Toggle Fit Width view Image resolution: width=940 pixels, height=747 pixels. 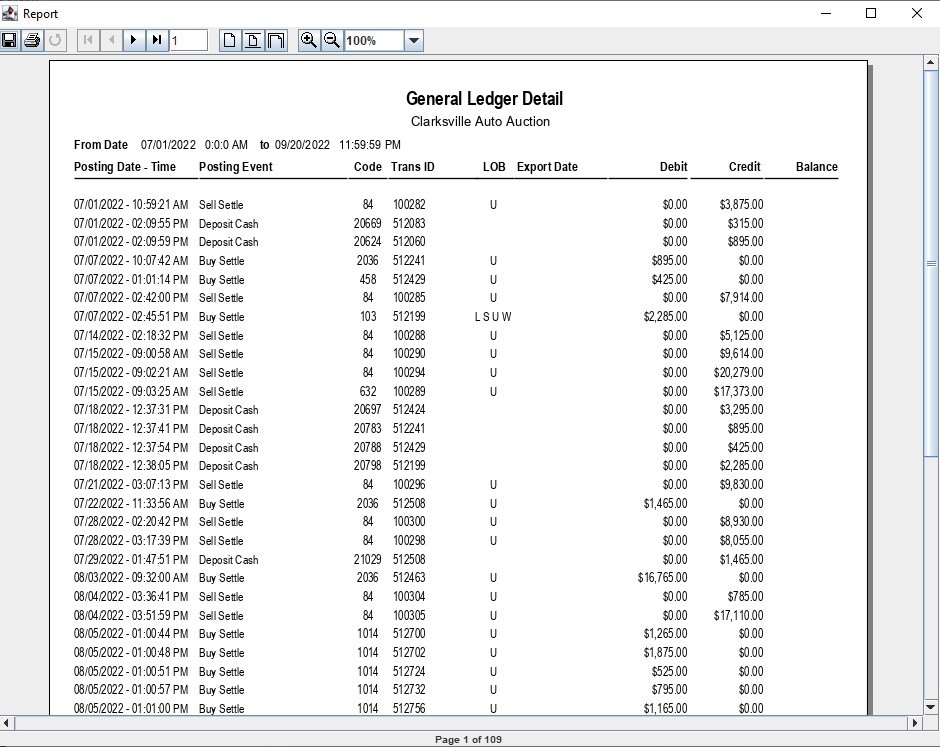click(276, 41)
